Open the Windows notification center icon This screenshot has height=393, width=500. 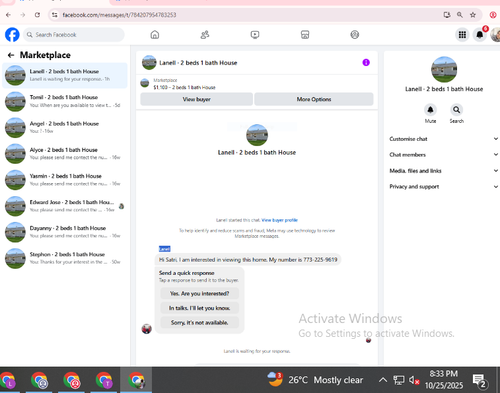(x=480, y=381)
